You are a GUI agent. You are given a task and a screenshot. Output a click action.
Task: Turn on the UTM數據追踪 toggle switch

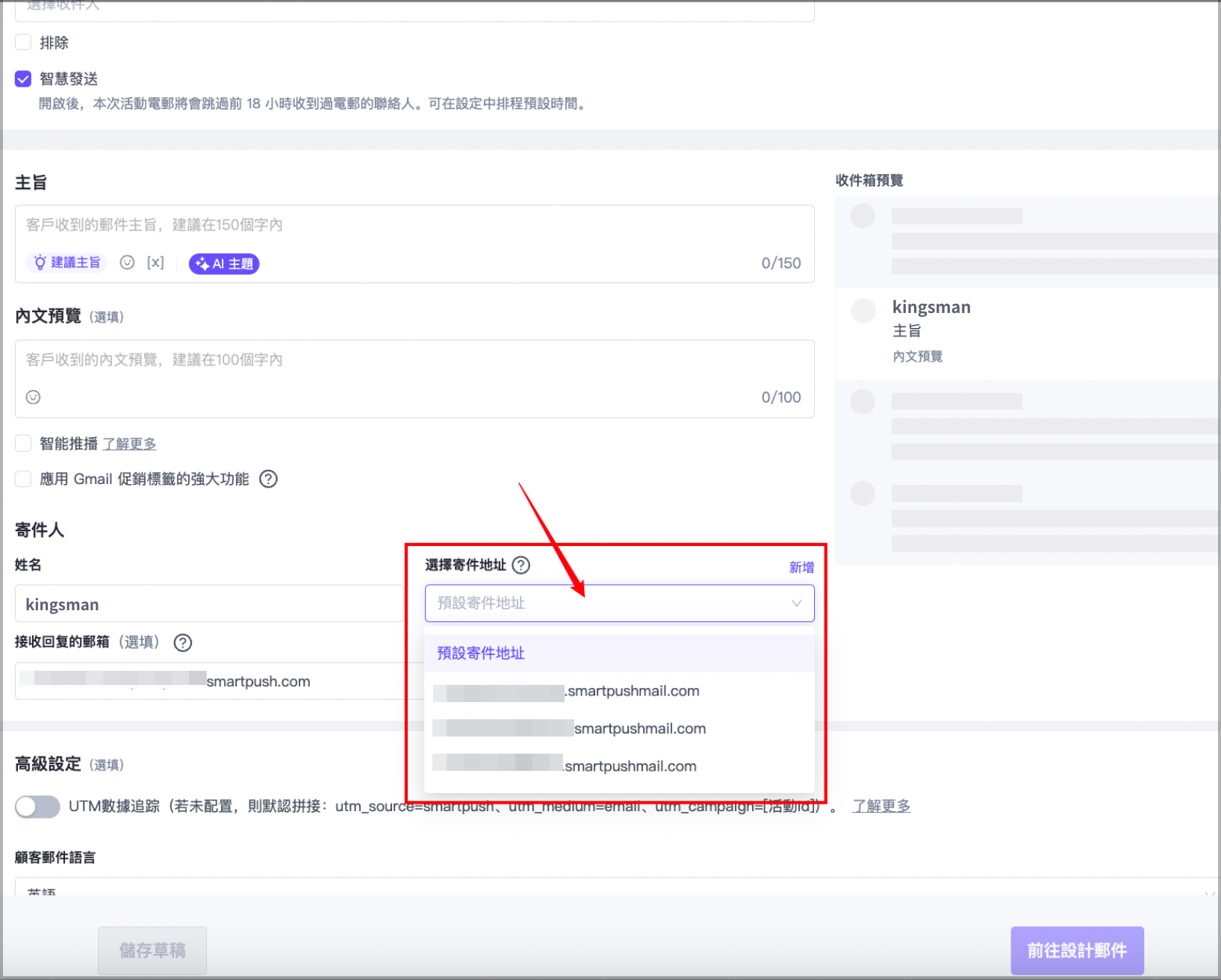(37, 807)
